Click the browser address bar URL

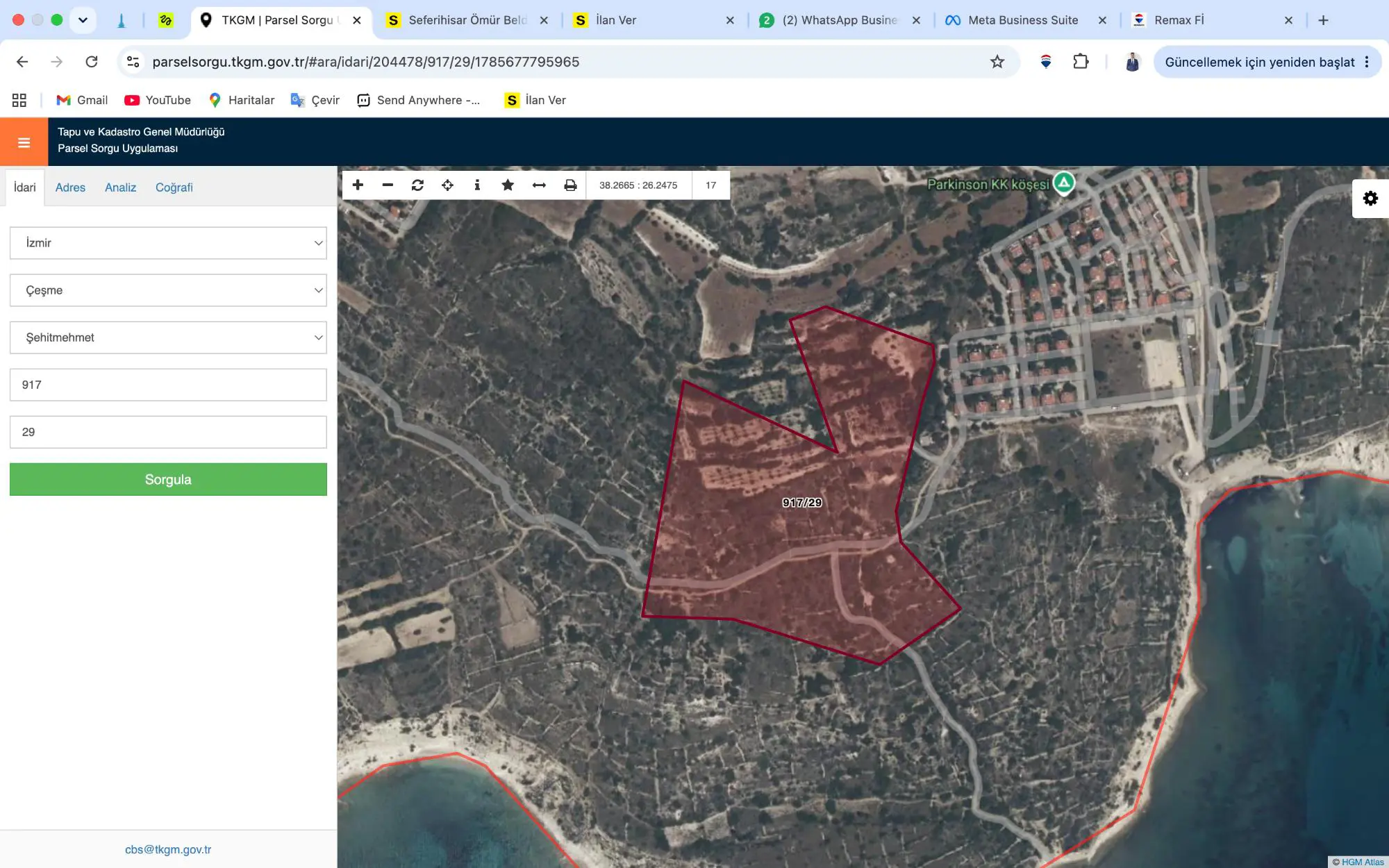coord(366,62)
